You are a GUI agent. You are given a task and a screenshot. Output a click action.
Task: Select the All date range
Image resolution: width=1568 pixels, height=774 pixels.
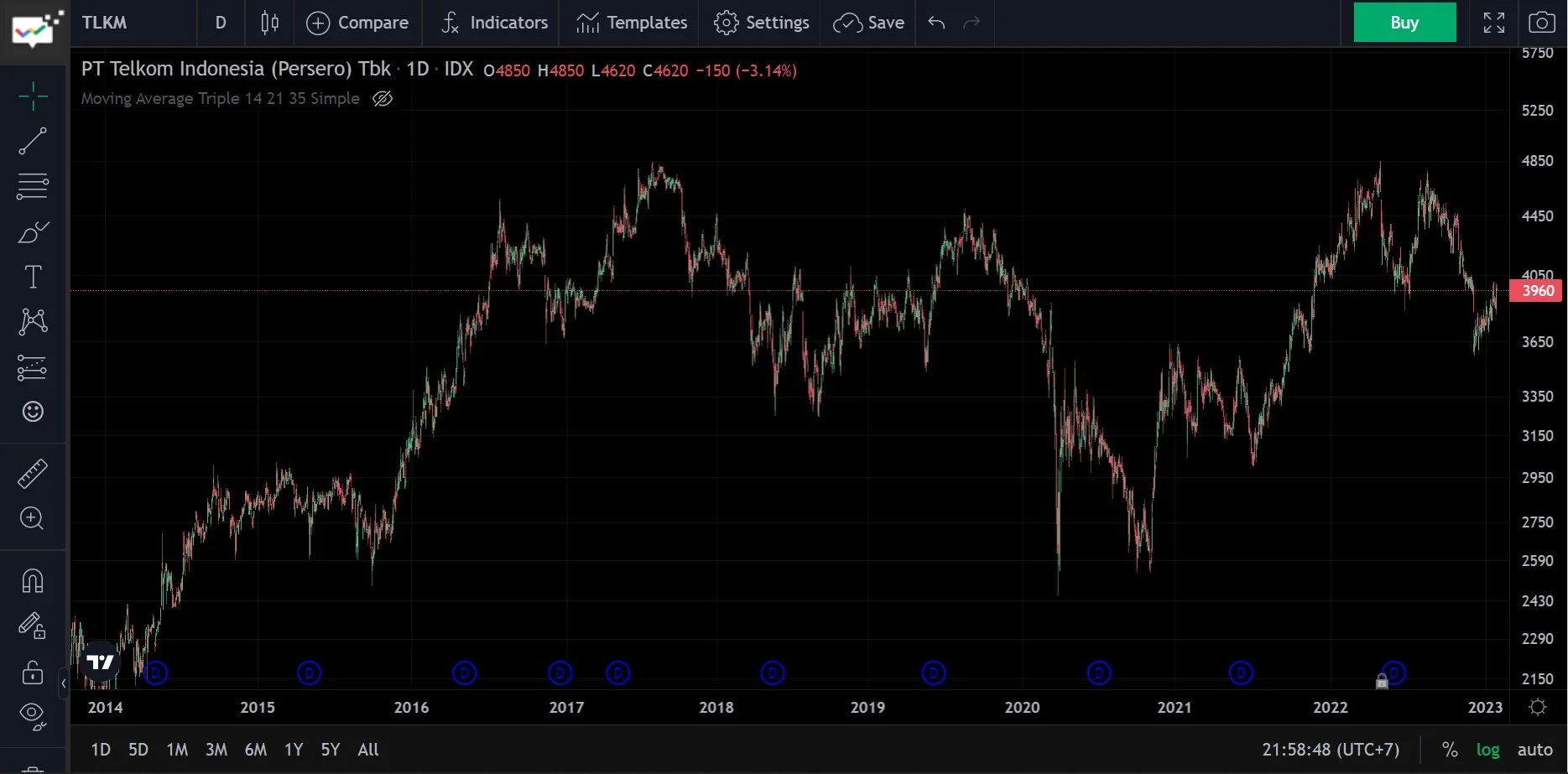(368, 750)
